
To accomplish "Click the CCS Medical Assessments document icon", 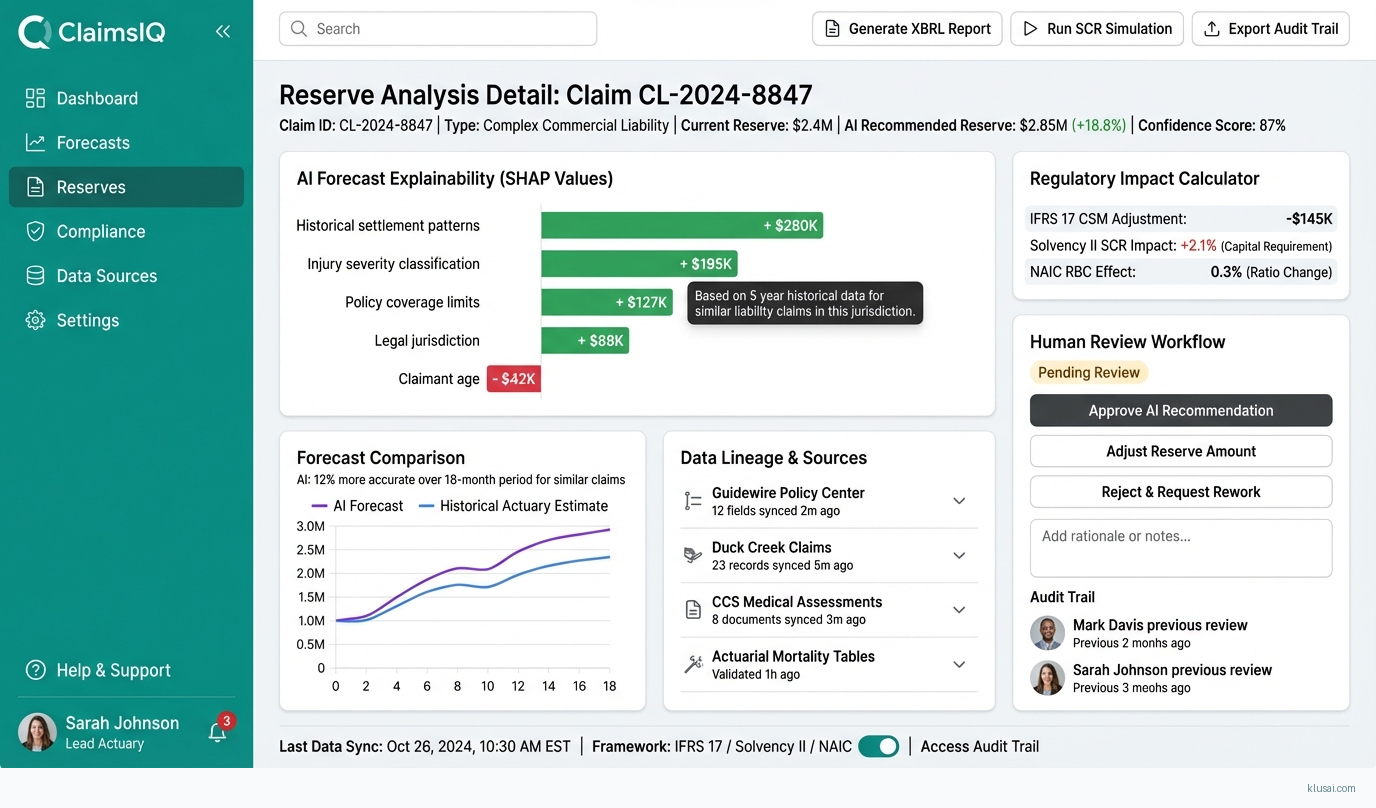I will pyautogui.click(x=693, y=610).
